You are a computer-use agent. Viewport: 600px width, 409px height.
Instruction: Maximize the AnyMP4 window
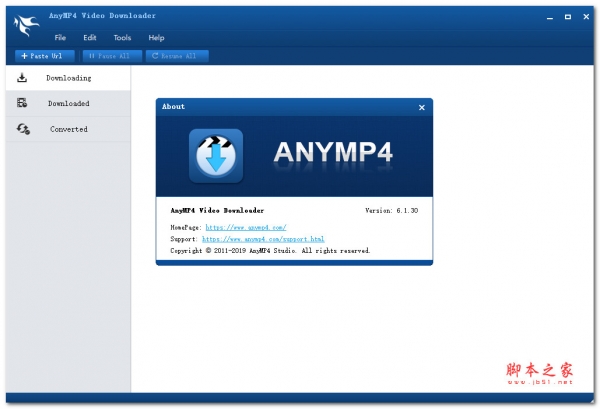point(568,17)
